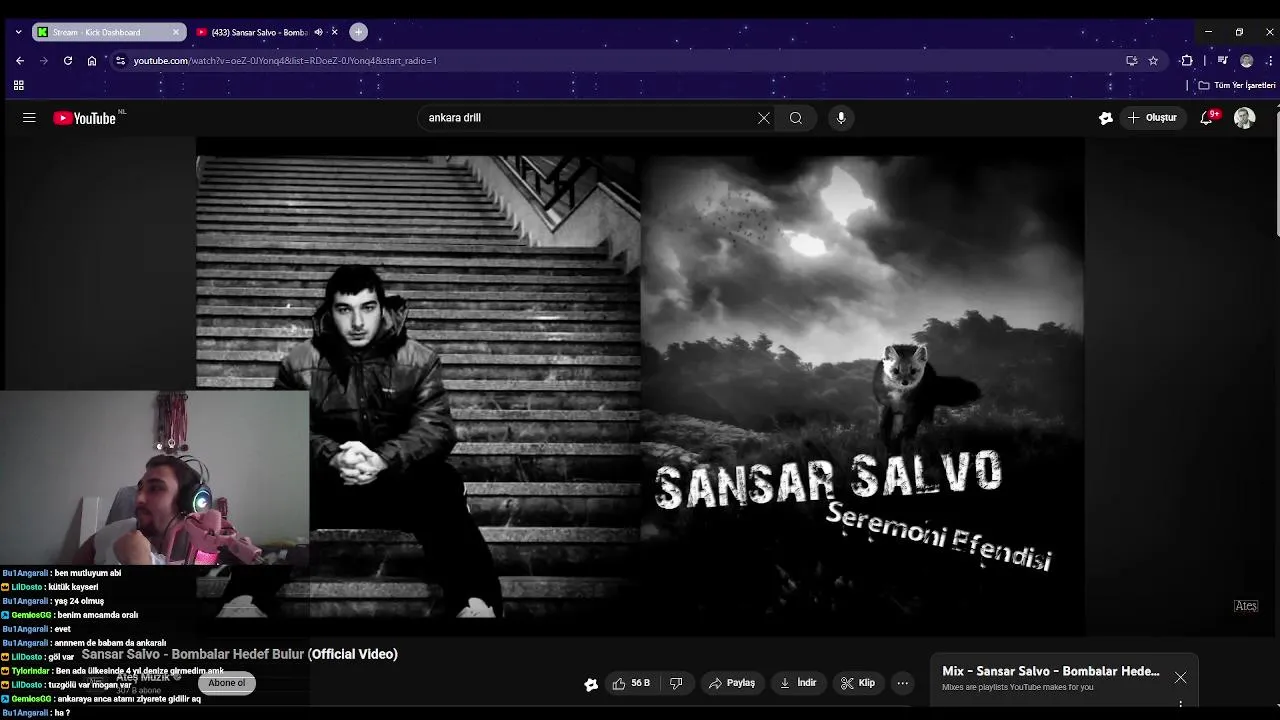Image resolution: width=1280 pixels, height=720 pixels.
Task: Open the more actions three-dot button
Action: pyautogui.click(x=903, y=683)
